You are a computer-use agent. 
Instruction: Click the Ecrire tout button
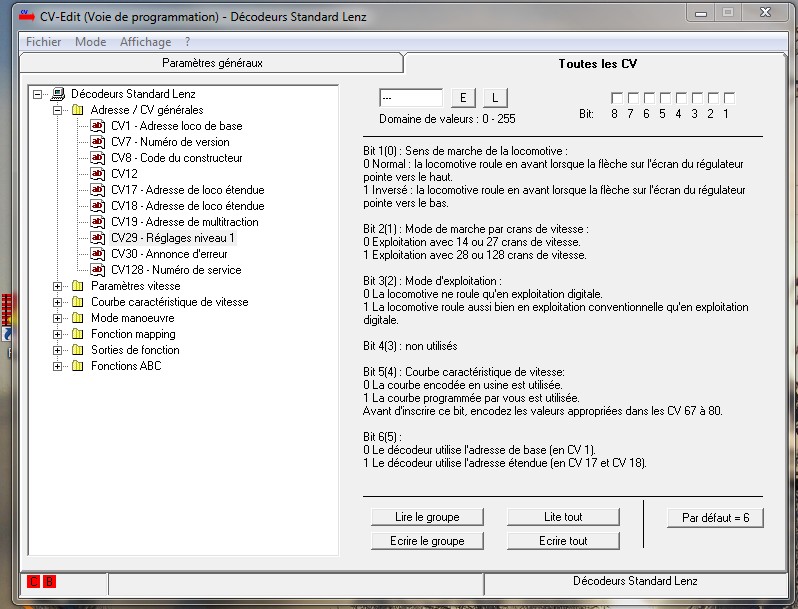point(563,541)
